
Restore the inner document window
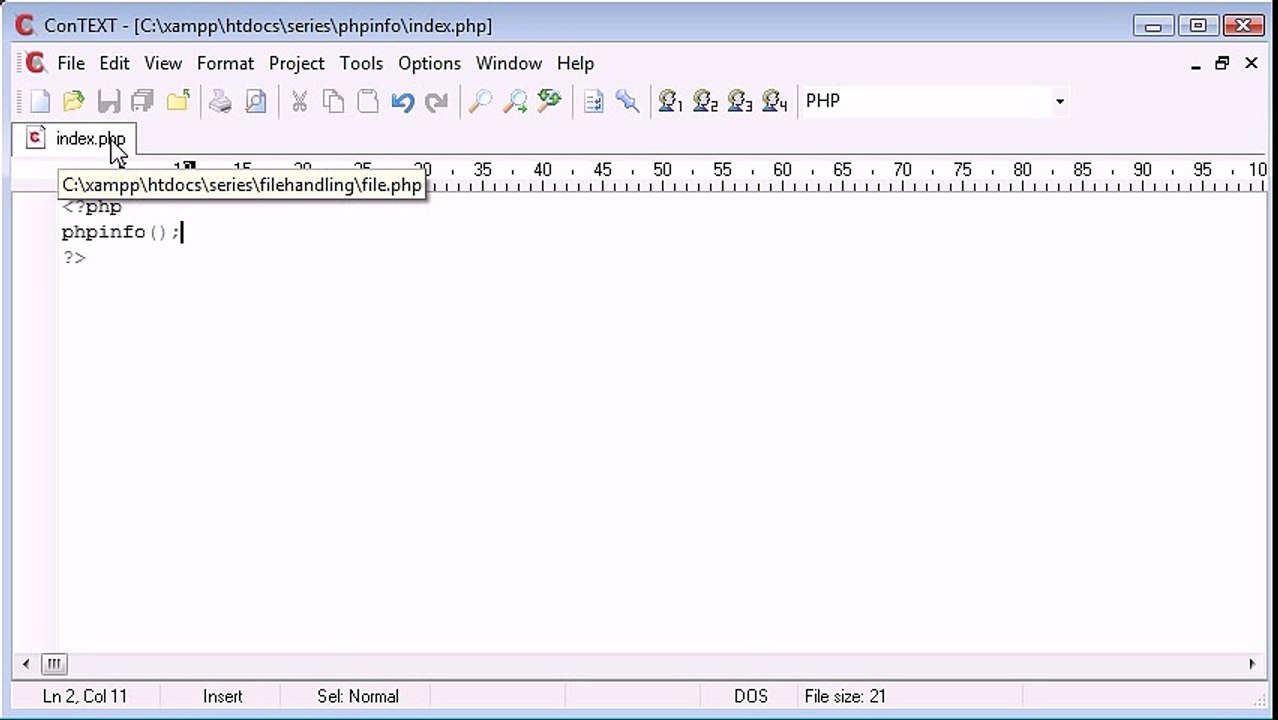point(1222,63)
